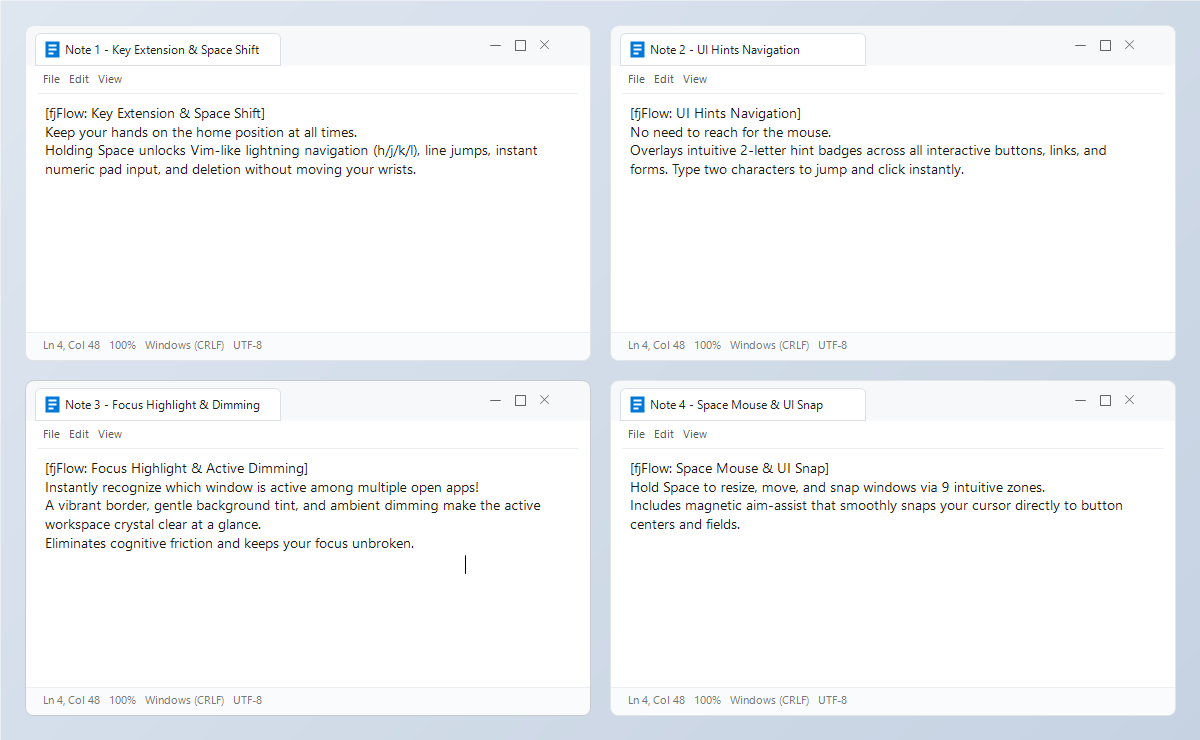Click the document icon in the Note 1 tab
Image resolution: width=1200 pixels, height=740 pixels.
coord(53,50)
